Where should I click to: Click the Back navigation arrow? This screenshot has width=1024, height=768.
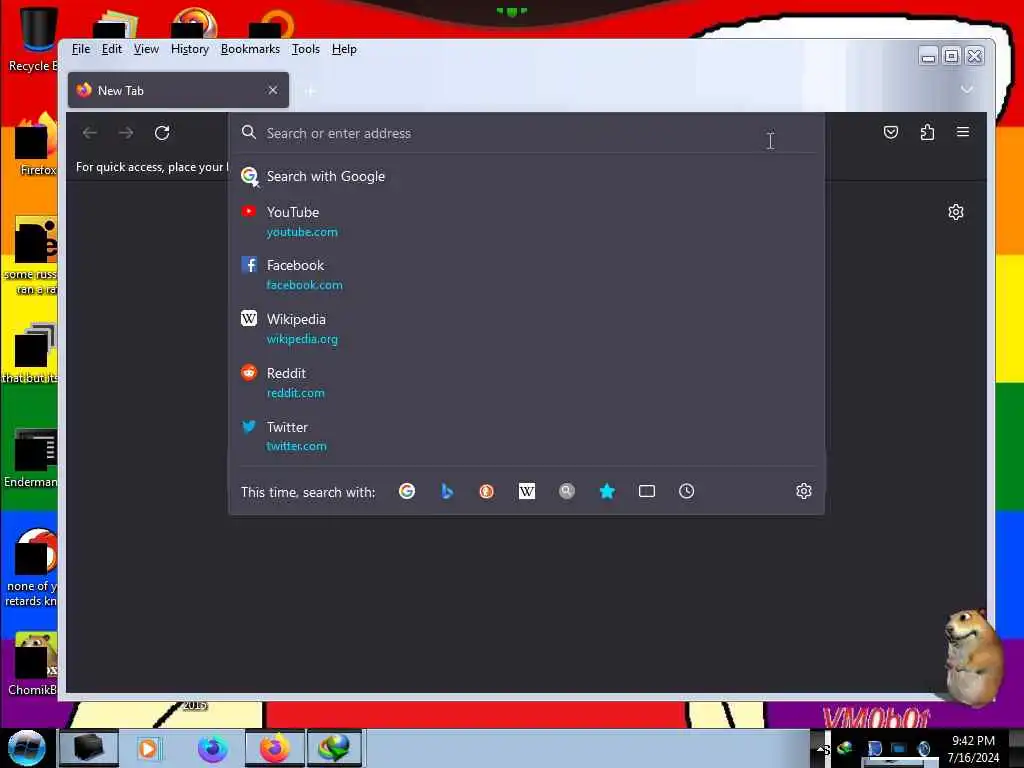tap(90, 133)
